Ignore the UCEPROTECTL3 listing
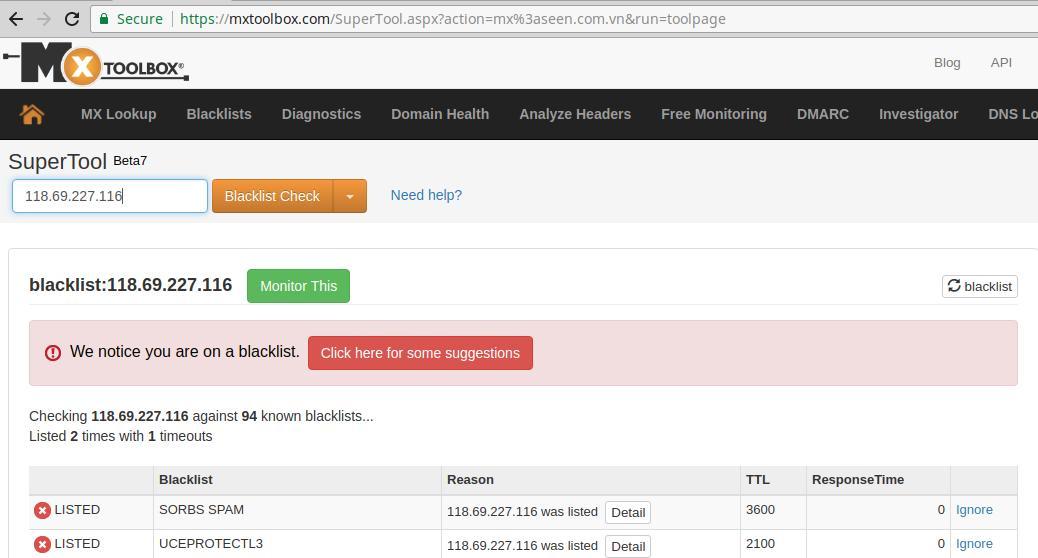The image size is (1038, 558). coord(974,544)
